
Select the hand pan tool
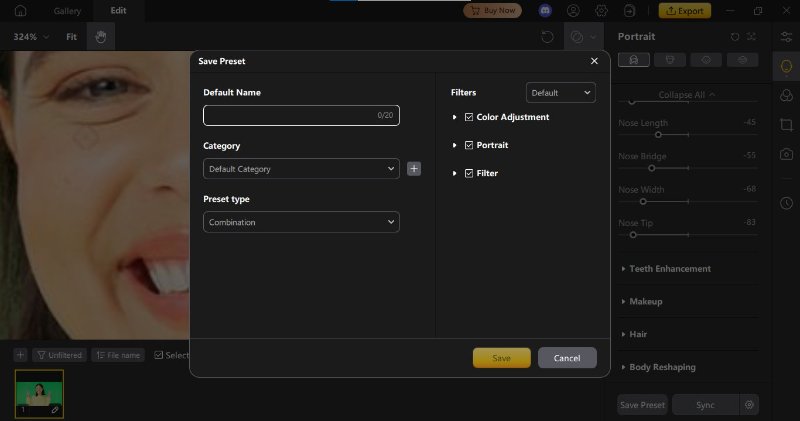tap(100, 37)
